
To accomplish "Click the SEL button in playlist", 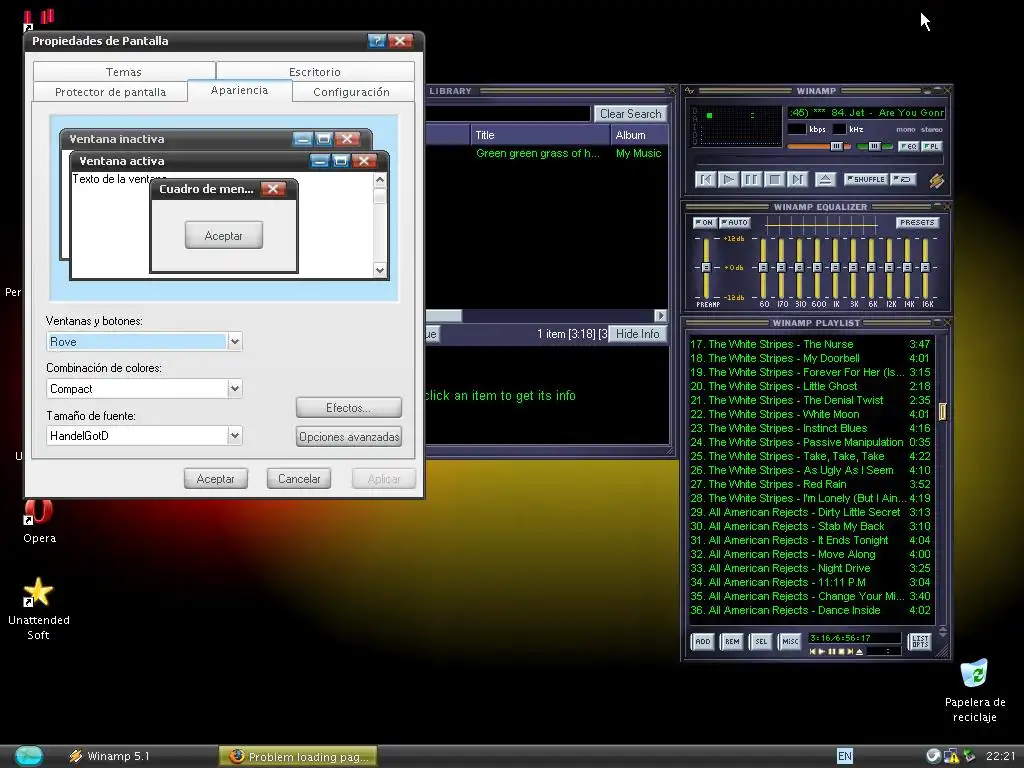I will tap(761, 641).
